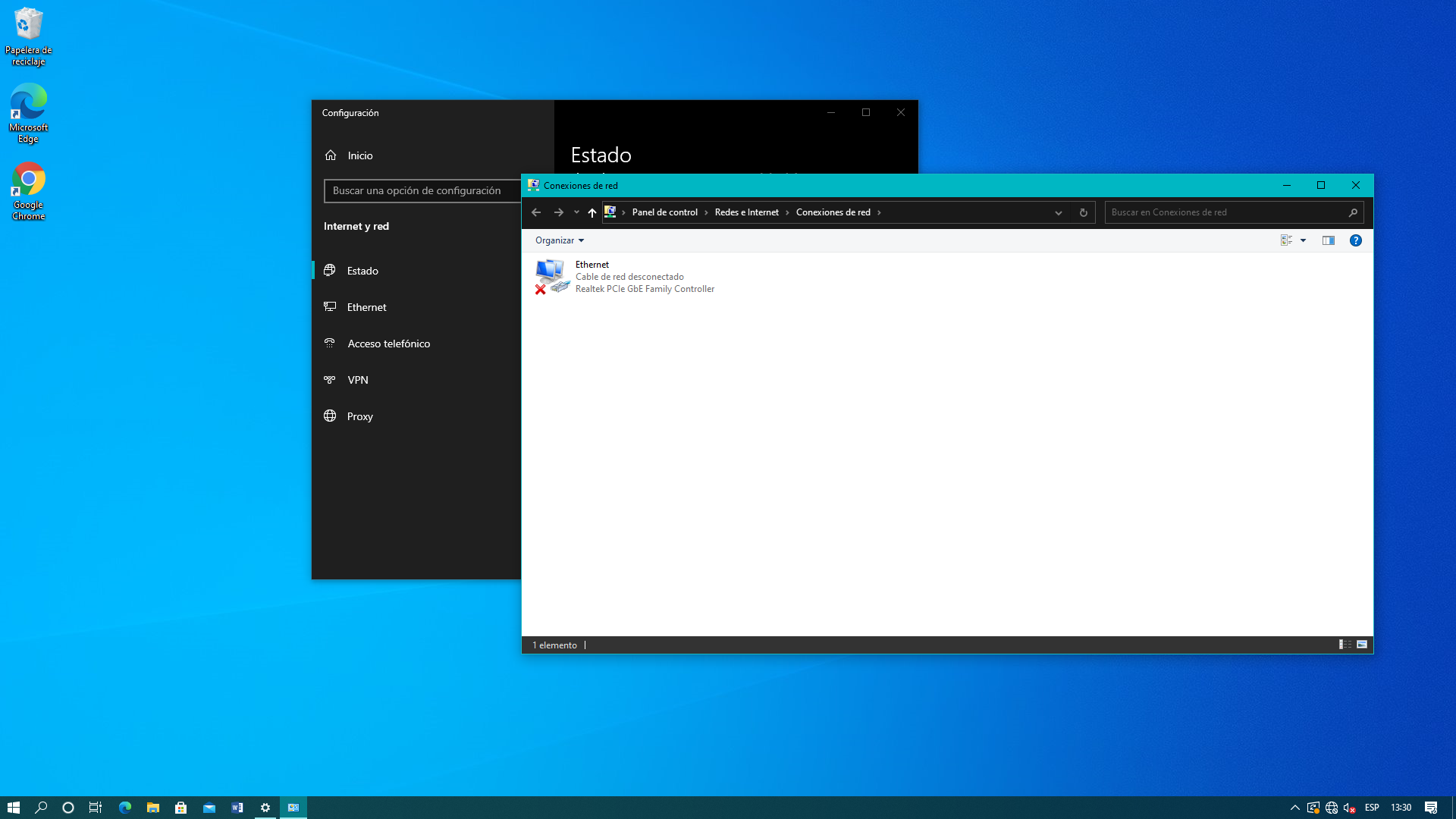This screenshot has height=819, width=1456.
Task: Click the Help question mark icon
Action: (1355, 240)
